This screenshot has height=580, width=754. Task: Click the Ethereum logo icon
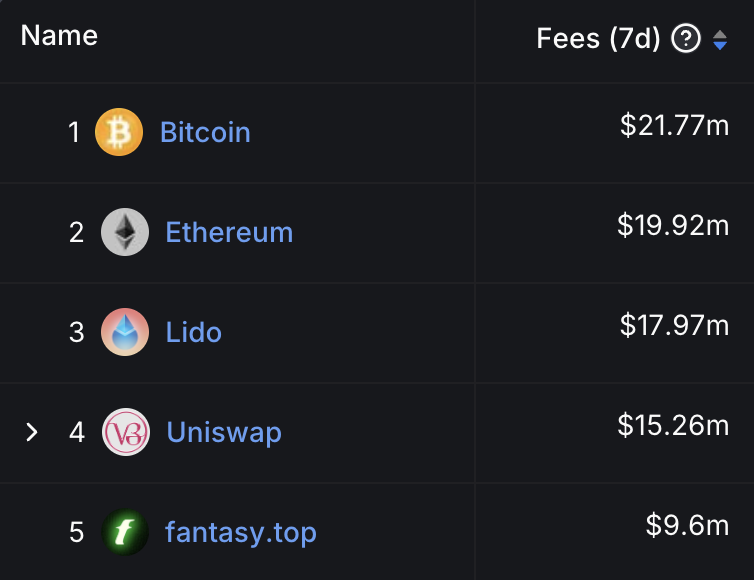125,232
